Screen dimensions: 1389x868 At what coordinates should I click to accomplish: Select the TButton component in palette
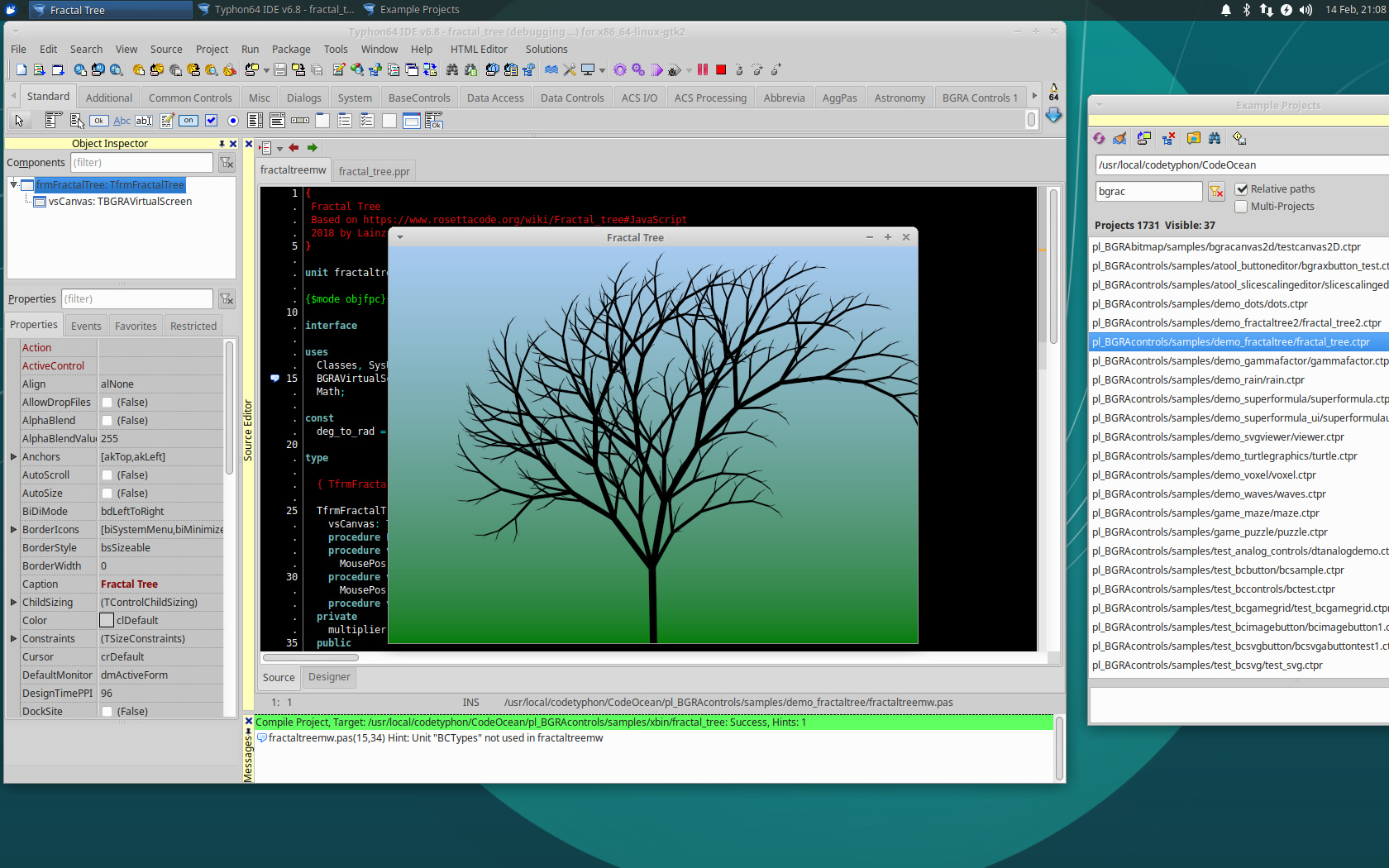99,121
